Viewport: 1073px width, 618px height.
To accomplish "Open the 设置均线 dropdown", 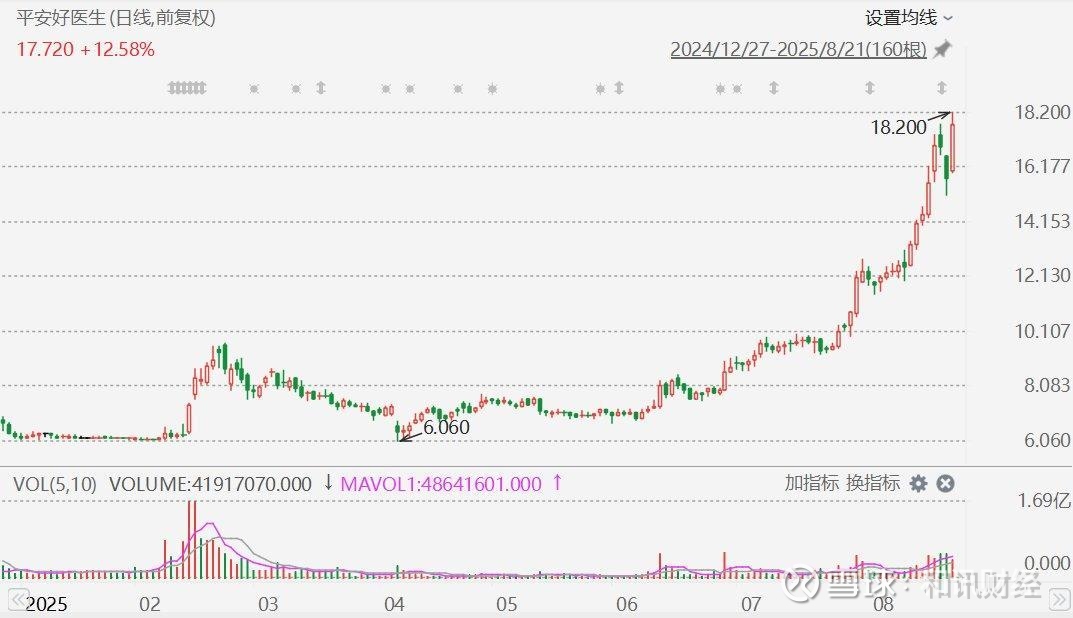I will pyautogui.click(x=909, y=18).
